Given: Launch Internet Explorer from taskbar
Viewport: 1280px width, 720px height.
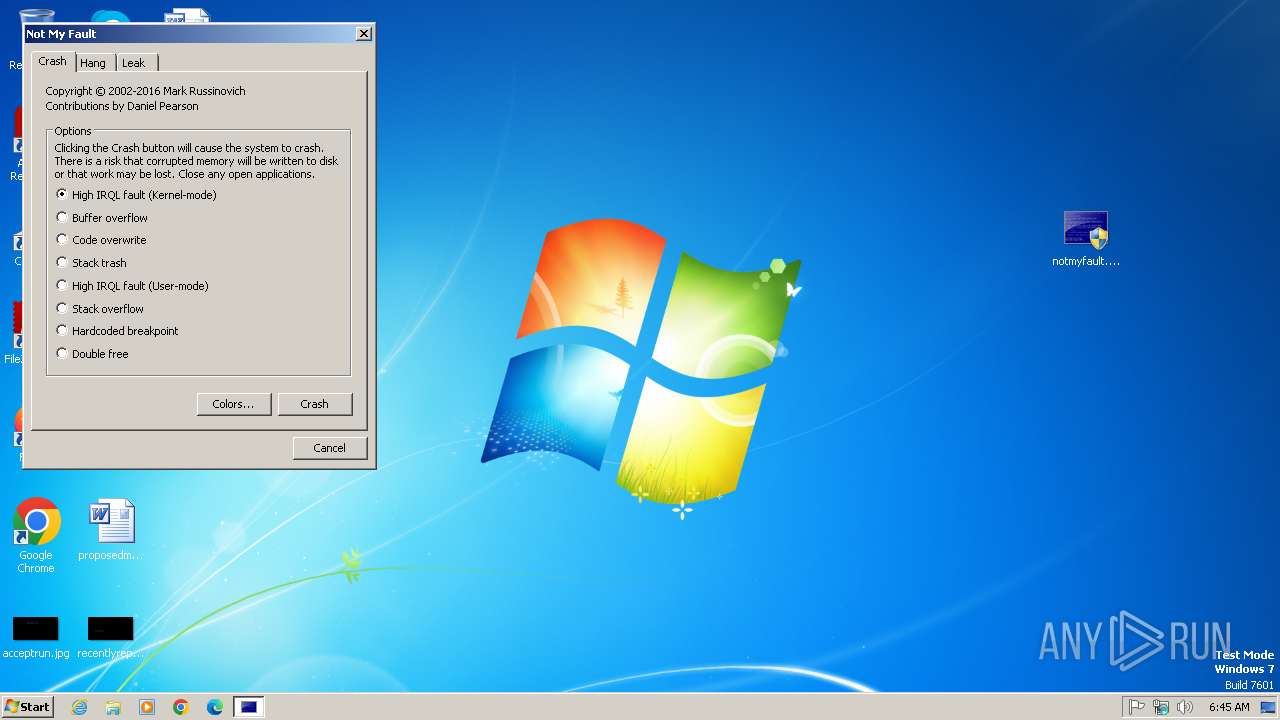Looking at the screenshot, I should click(x=79, y=707).
